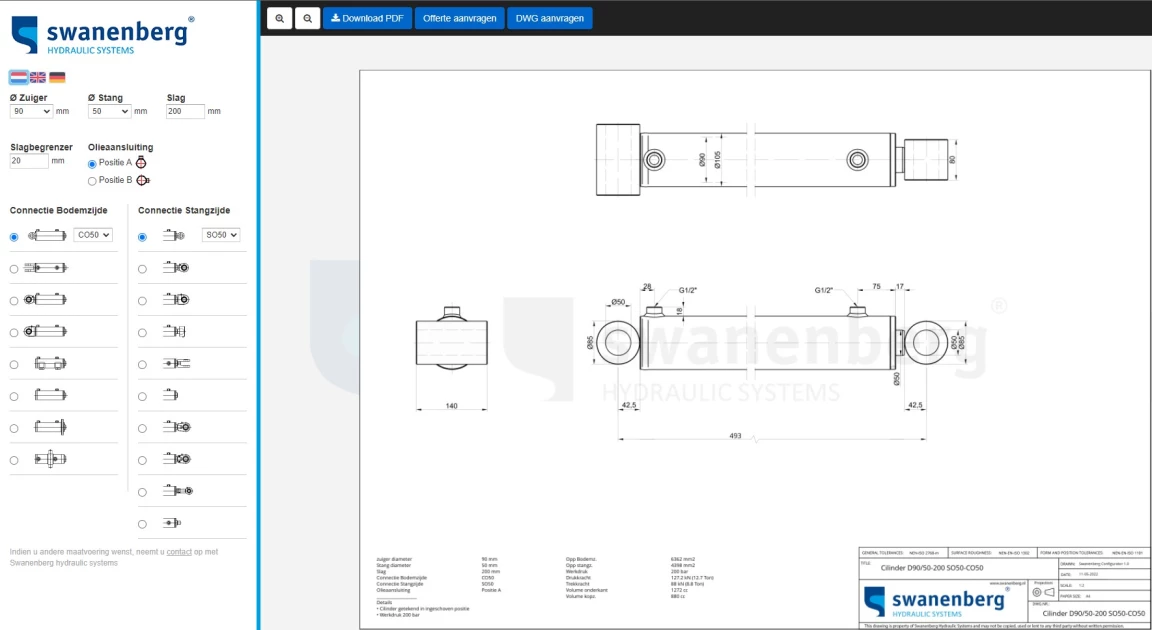This screenshot has width=1152, height=630.
Task: Select the second Connectie Bodemzijde option
Action: 14,269
